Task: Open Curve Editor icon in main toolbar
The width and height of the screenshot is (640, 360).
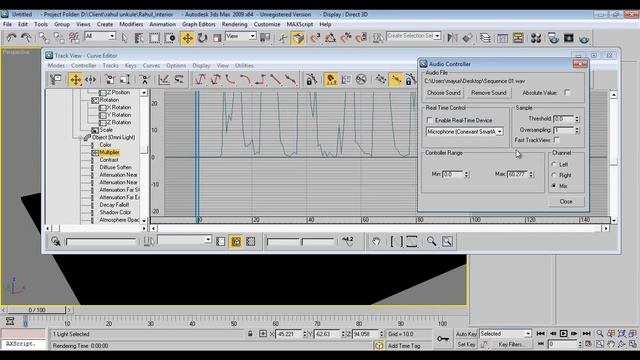Action: click(x=502, y=38)
